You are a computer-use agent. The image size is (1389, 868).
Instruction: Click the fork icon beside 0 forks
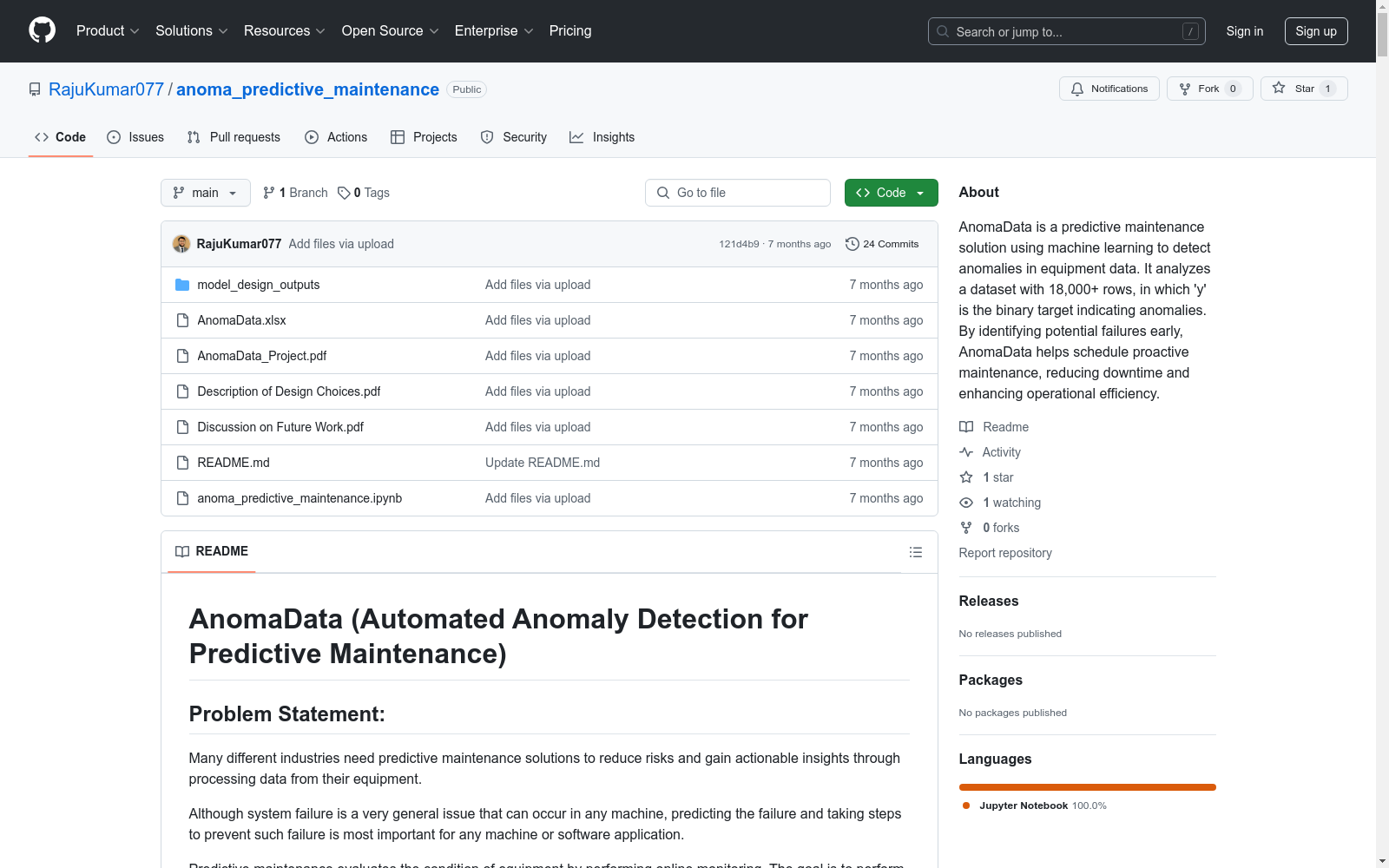click(966, 528)
